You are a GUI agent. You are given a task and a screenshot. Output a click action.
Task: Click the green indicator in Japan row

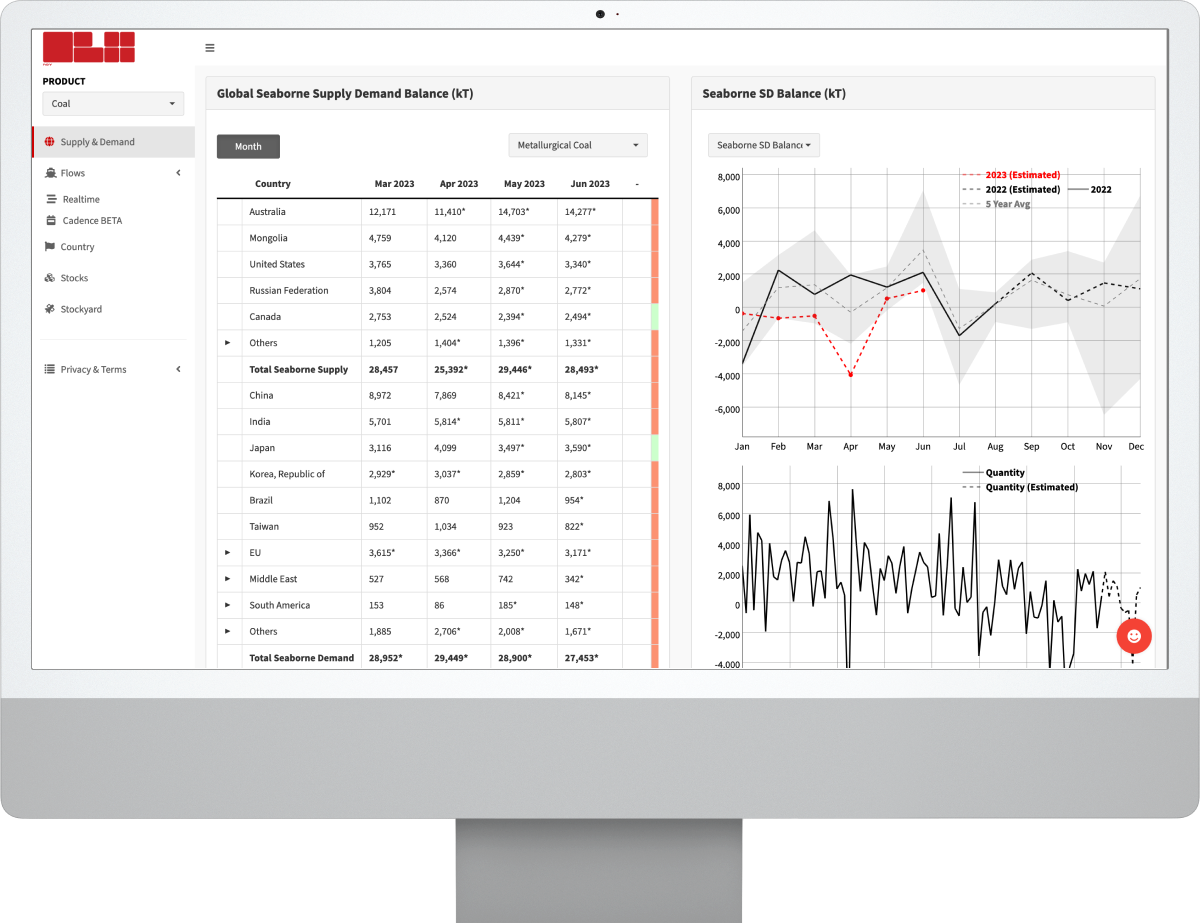point(655,448)
